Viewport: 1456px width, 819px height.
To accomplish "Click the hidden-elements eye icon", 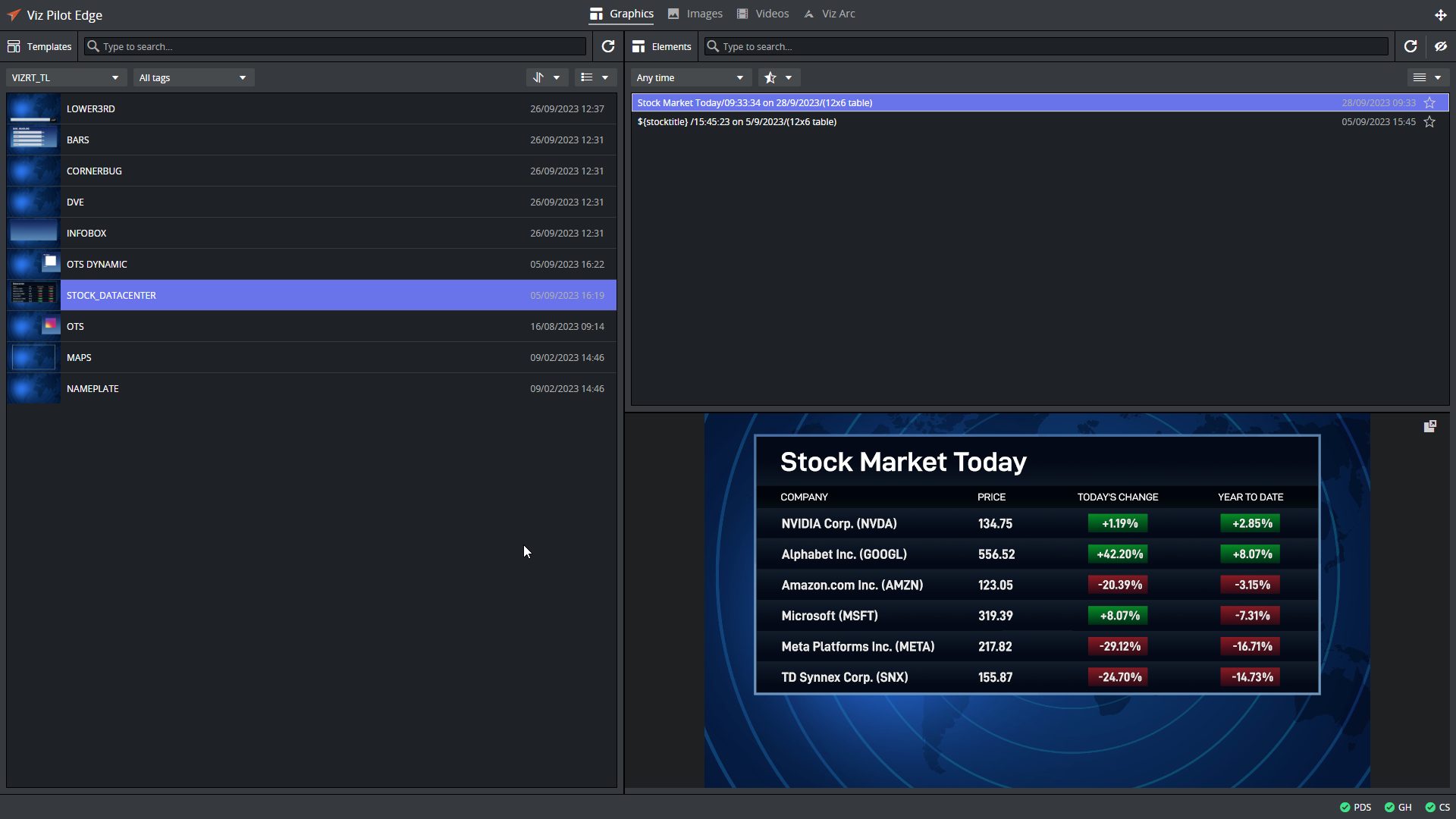I will [1440, 46].
